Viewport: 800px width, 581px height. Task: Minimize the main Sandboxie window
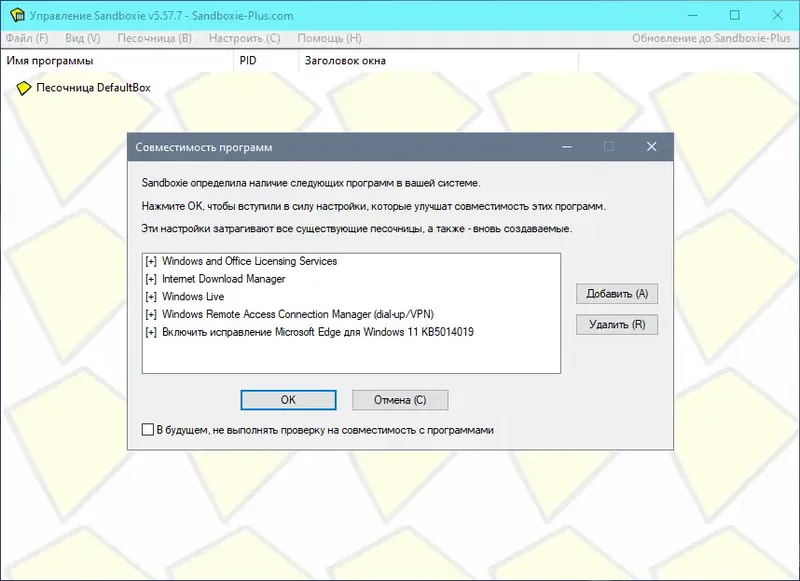(x=692, y=15)
